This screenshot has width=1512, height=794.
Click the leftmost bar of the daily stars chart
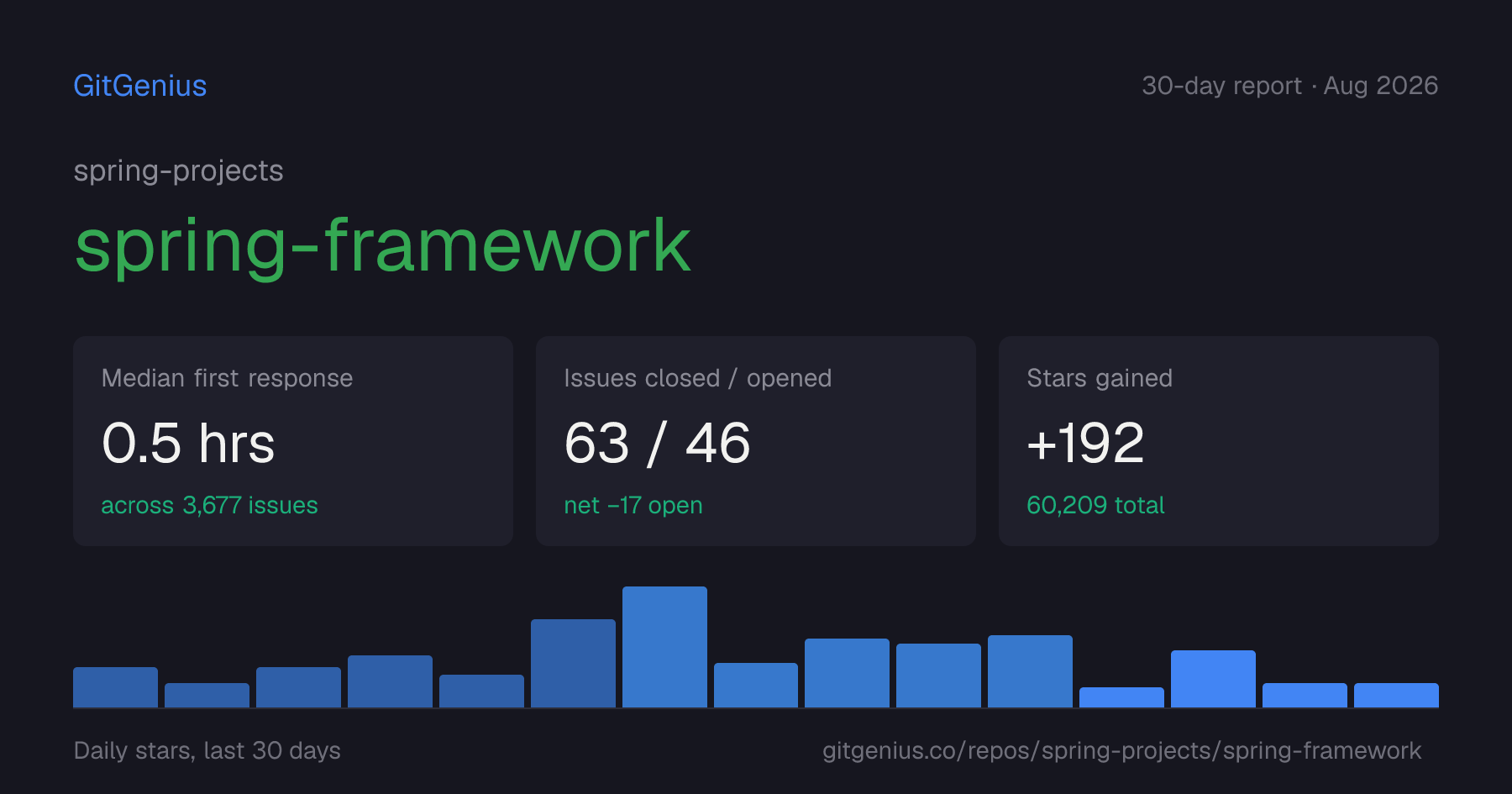[x=115, y=687]
